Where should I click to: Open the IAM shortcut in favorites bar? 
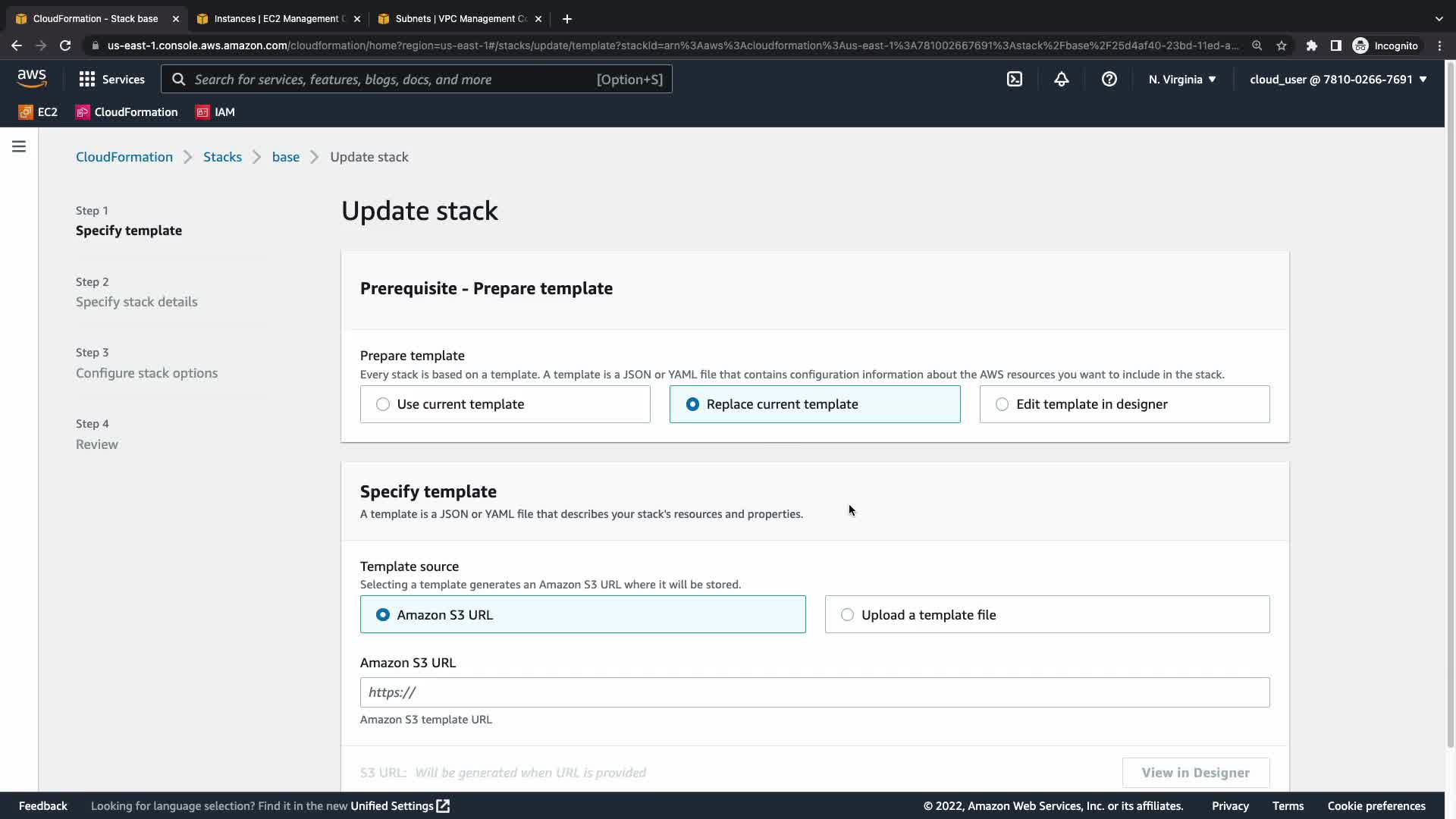(x=215, y=112)
